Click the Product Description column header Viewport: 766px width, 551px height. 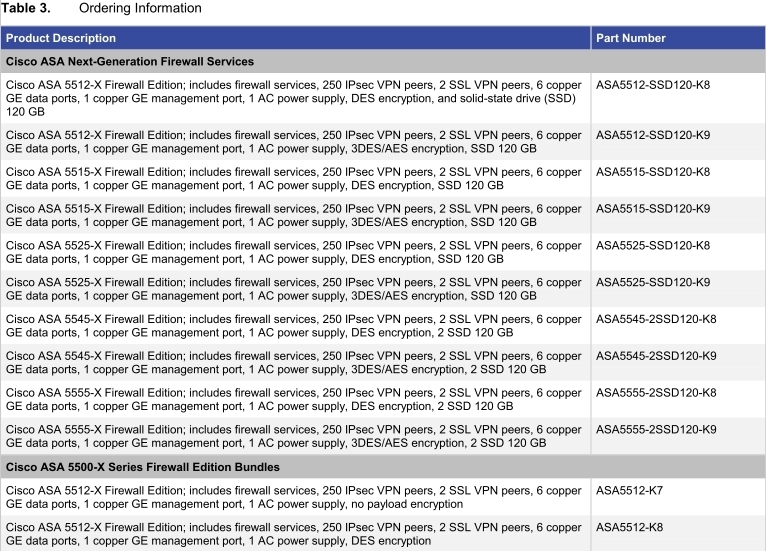tap(61, 38)
